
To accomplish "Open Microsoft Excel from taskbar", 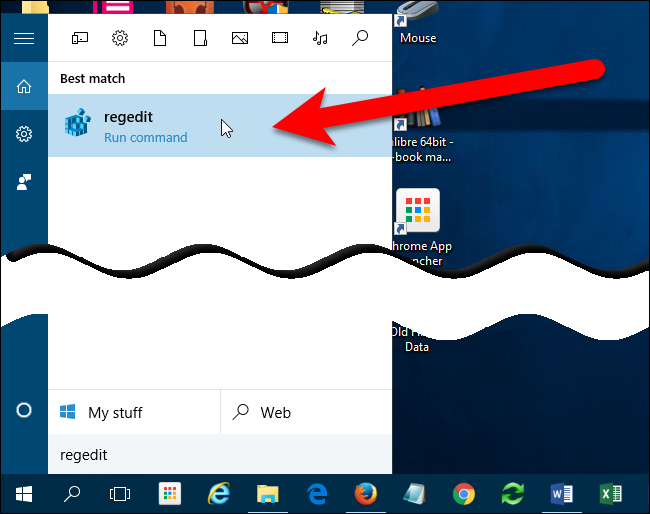I will pos(611,494).
